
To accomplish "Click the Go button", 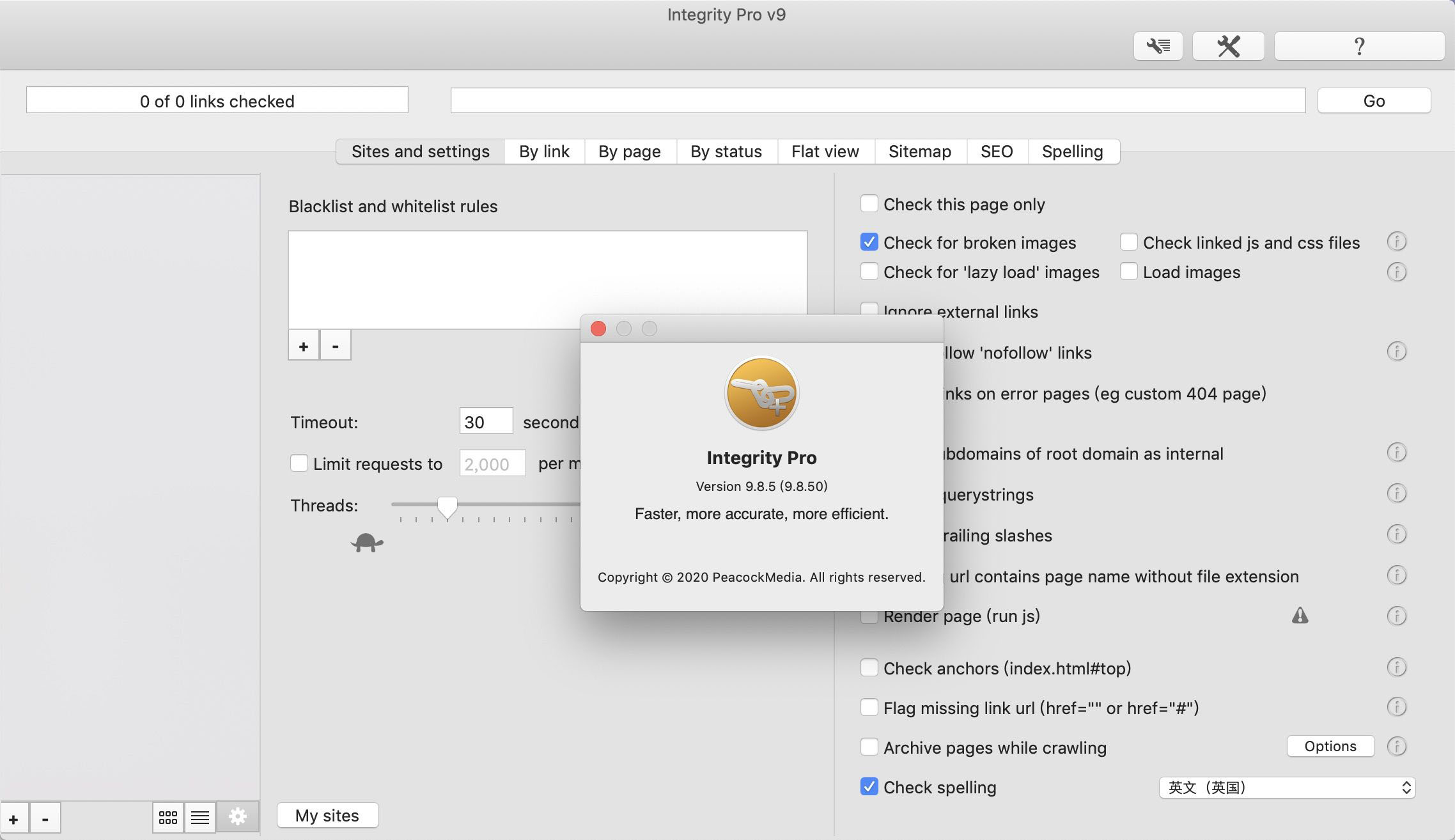I will pos(1374,101).
